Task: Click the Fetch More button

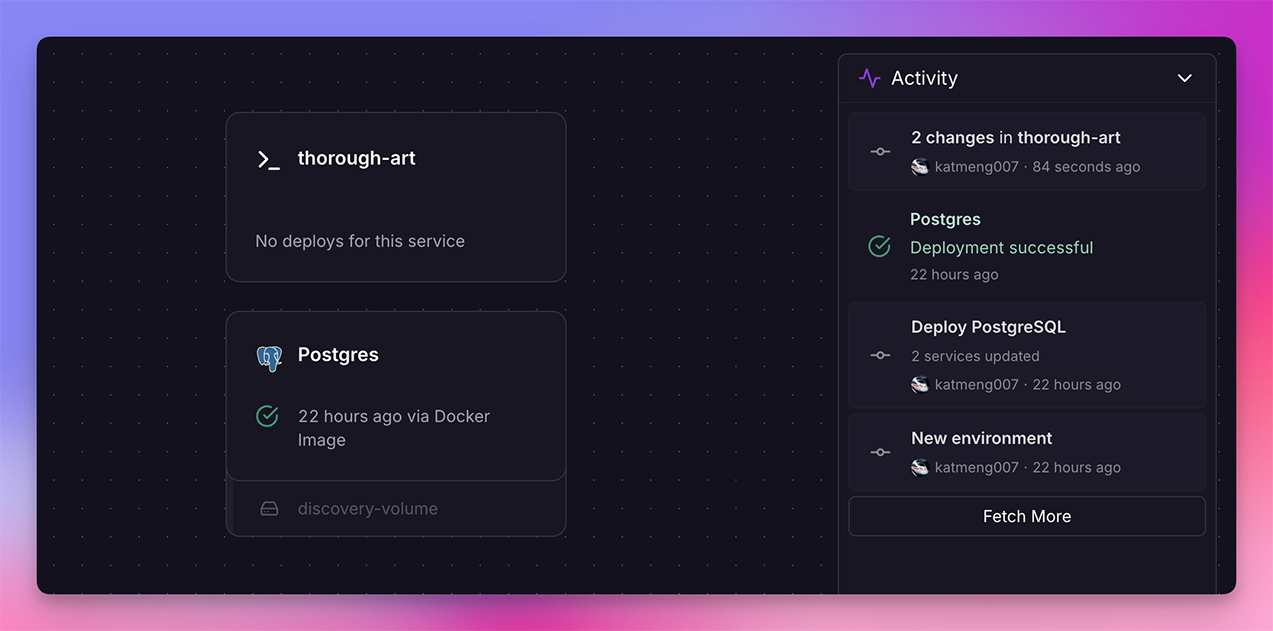Action: [1027, 516]
